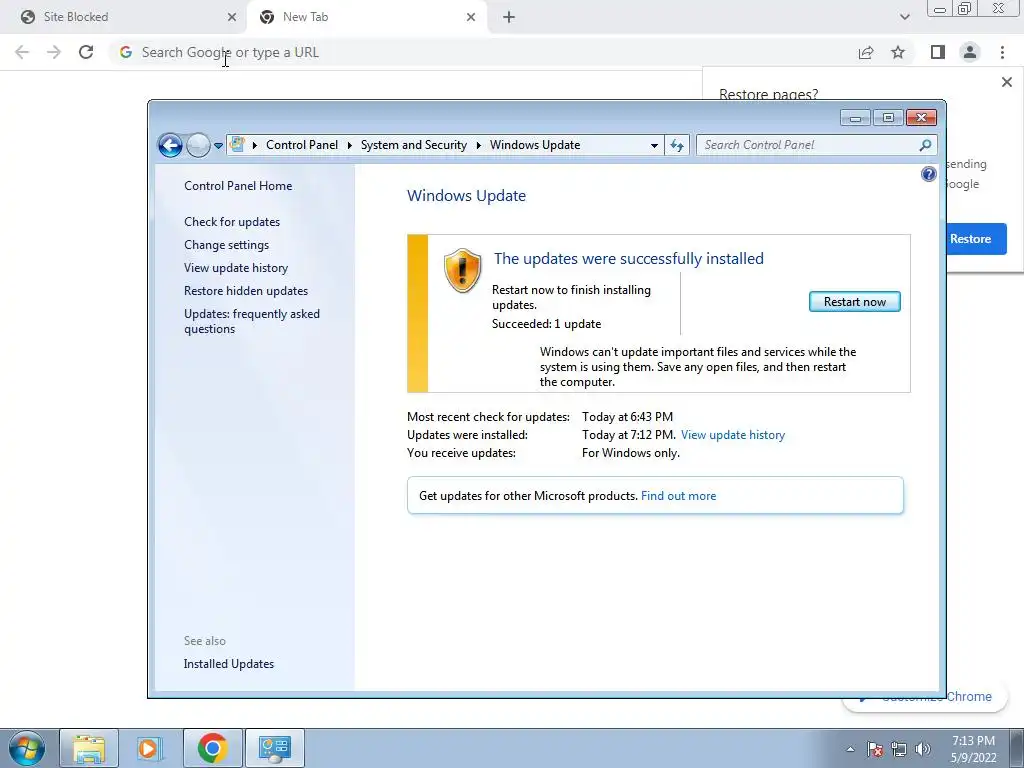Select System and Security breadcrumb

pos(414,145)
